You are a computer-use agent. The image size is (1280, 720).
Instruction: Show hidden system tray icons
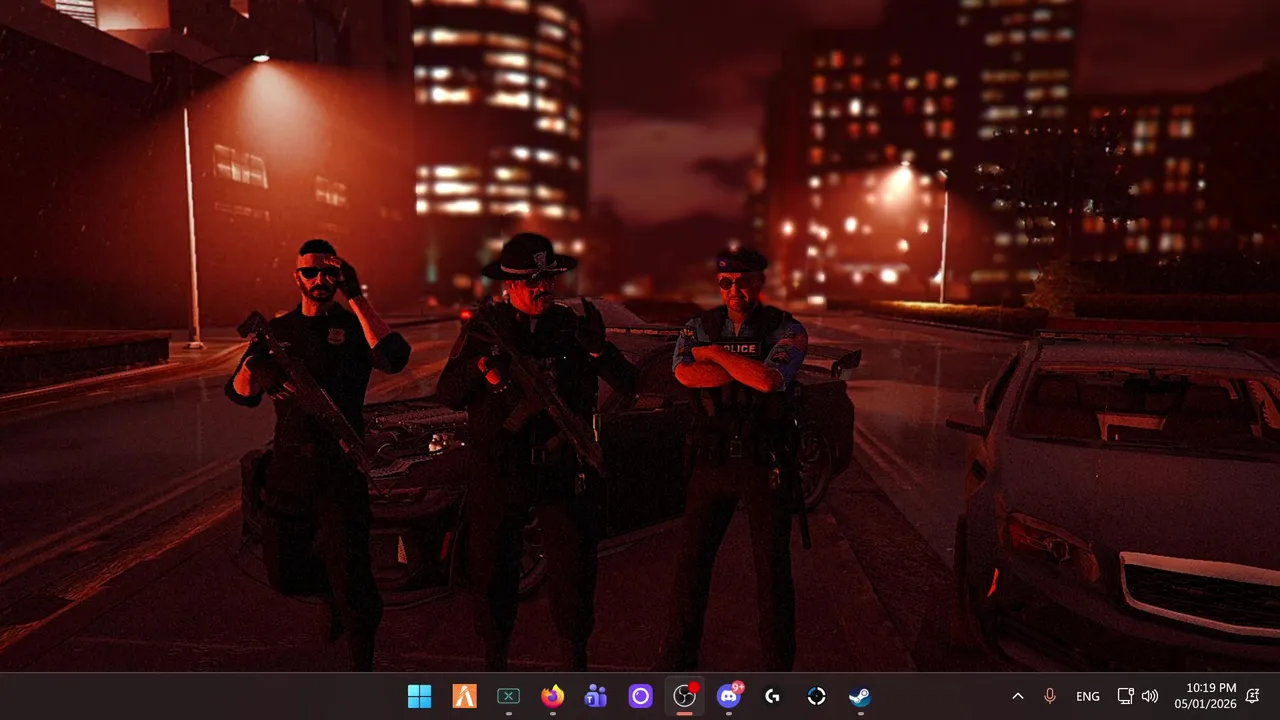[x=1018, y=696]
